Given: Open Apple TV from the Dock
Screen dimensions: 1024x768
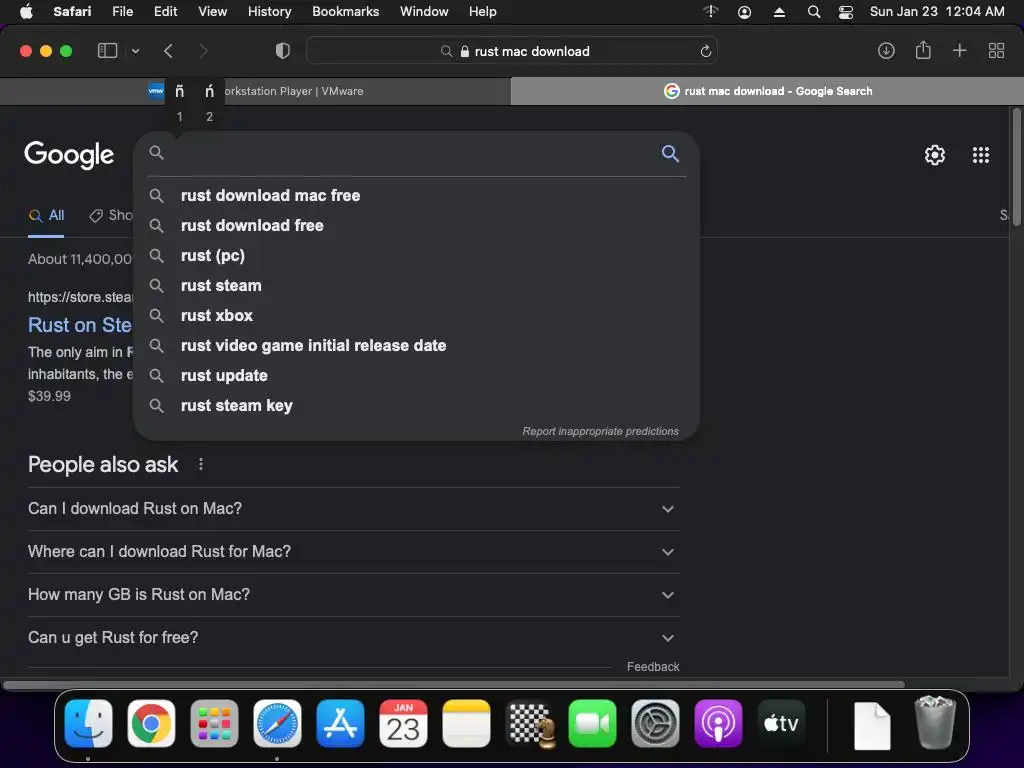Looking at the screenshot, I should click(781, 724).
